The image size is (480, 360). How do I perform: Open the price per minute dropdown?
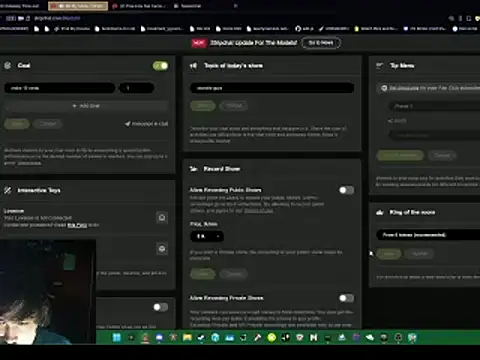[x=207, y=236]
